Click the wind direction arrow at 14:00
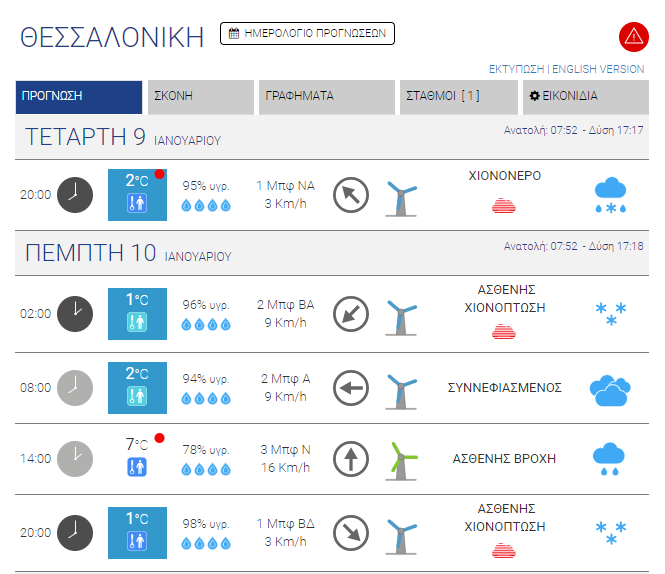Screen dimensions: 665x574 pyautogui.click(x=350, y=459)
